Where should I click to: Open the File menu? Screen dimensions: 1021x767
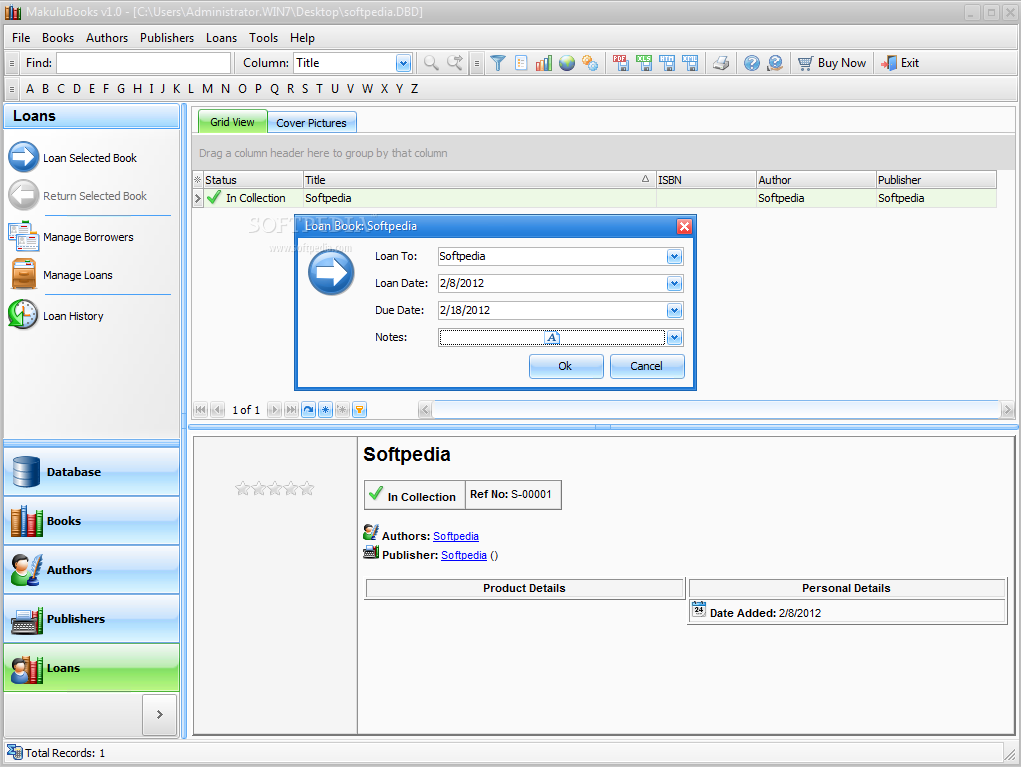[21, 38]
